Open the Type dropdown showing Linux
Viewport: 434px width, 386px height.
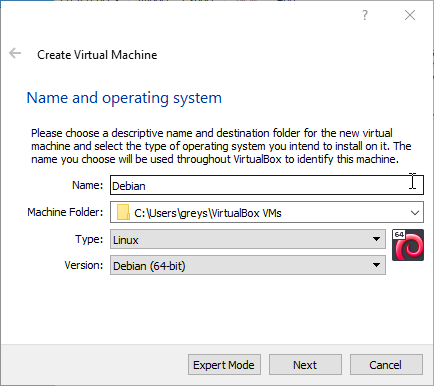[248, 239]
